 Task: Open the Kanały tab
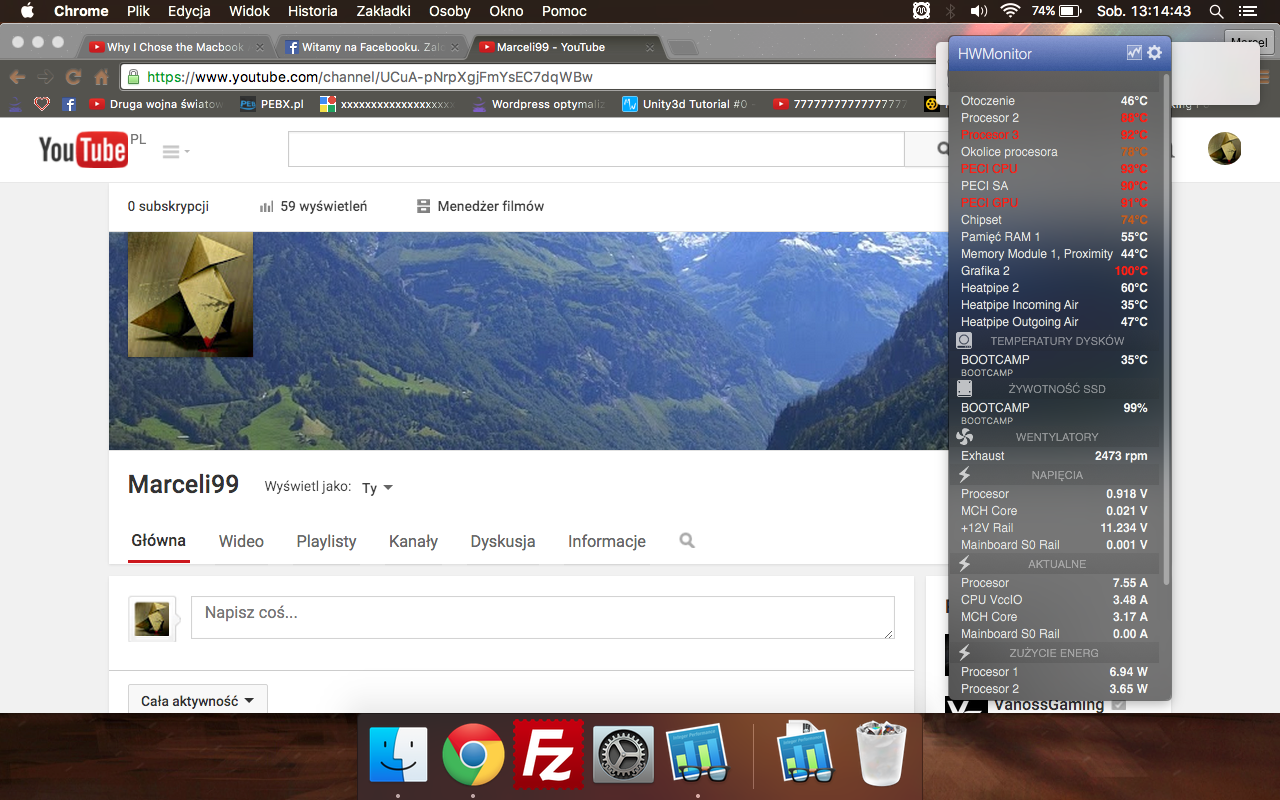413,541
